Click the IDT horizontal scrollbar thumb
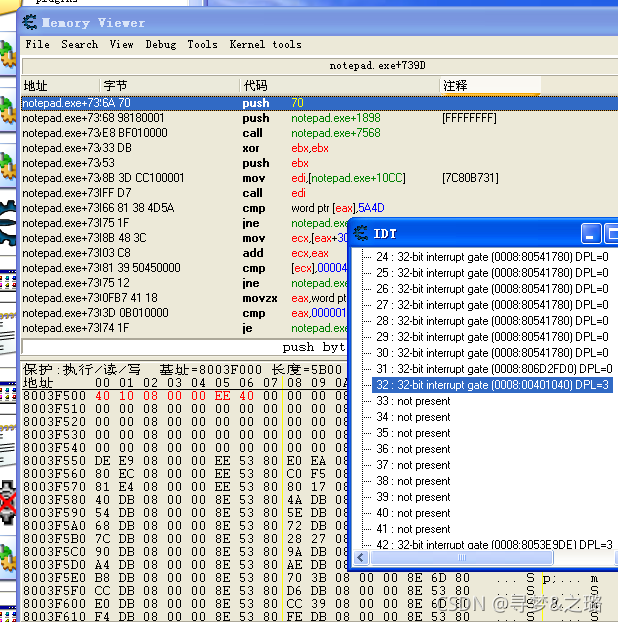This screenshot has height=622, width=618. click(461, 557)
